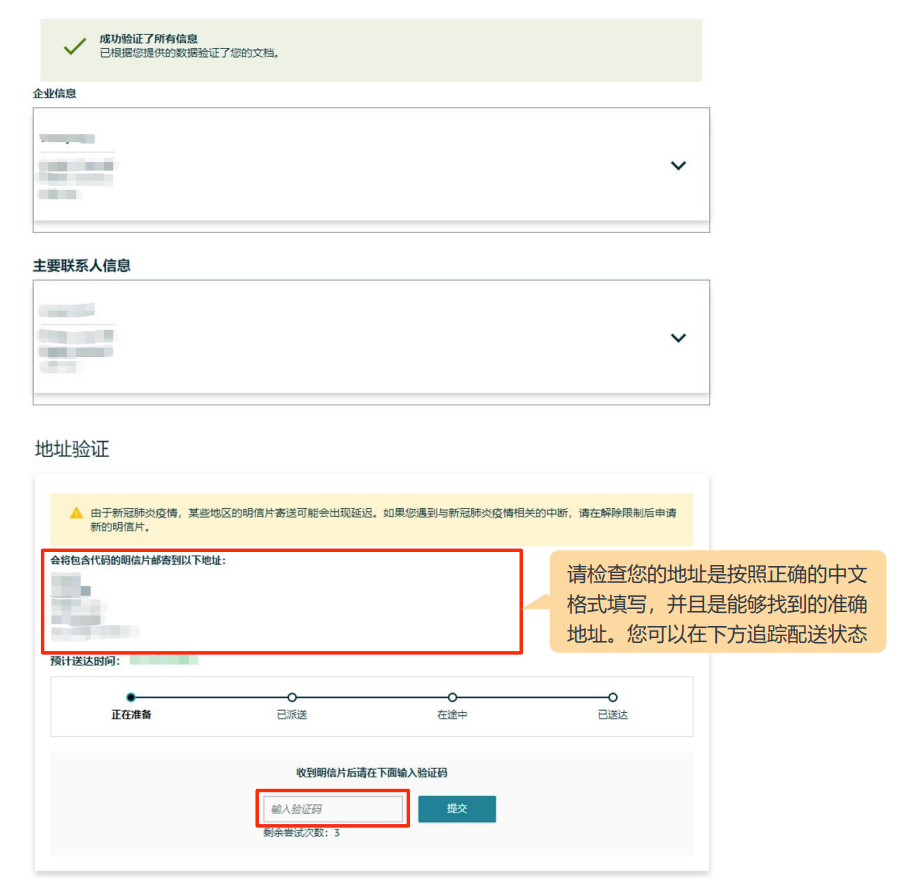Click the 主要联系人信息 section label

point(81,266)
